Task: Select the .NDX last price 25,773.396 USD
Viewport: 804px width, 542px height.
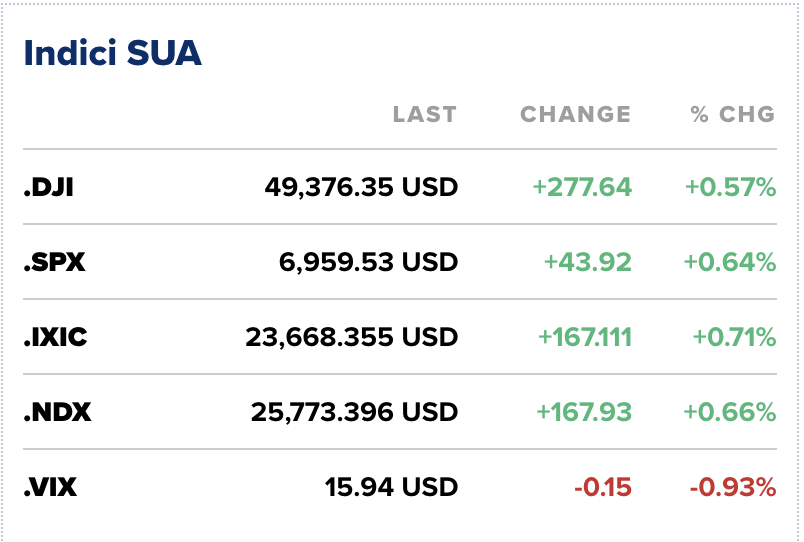Action: tap(351, 412)
